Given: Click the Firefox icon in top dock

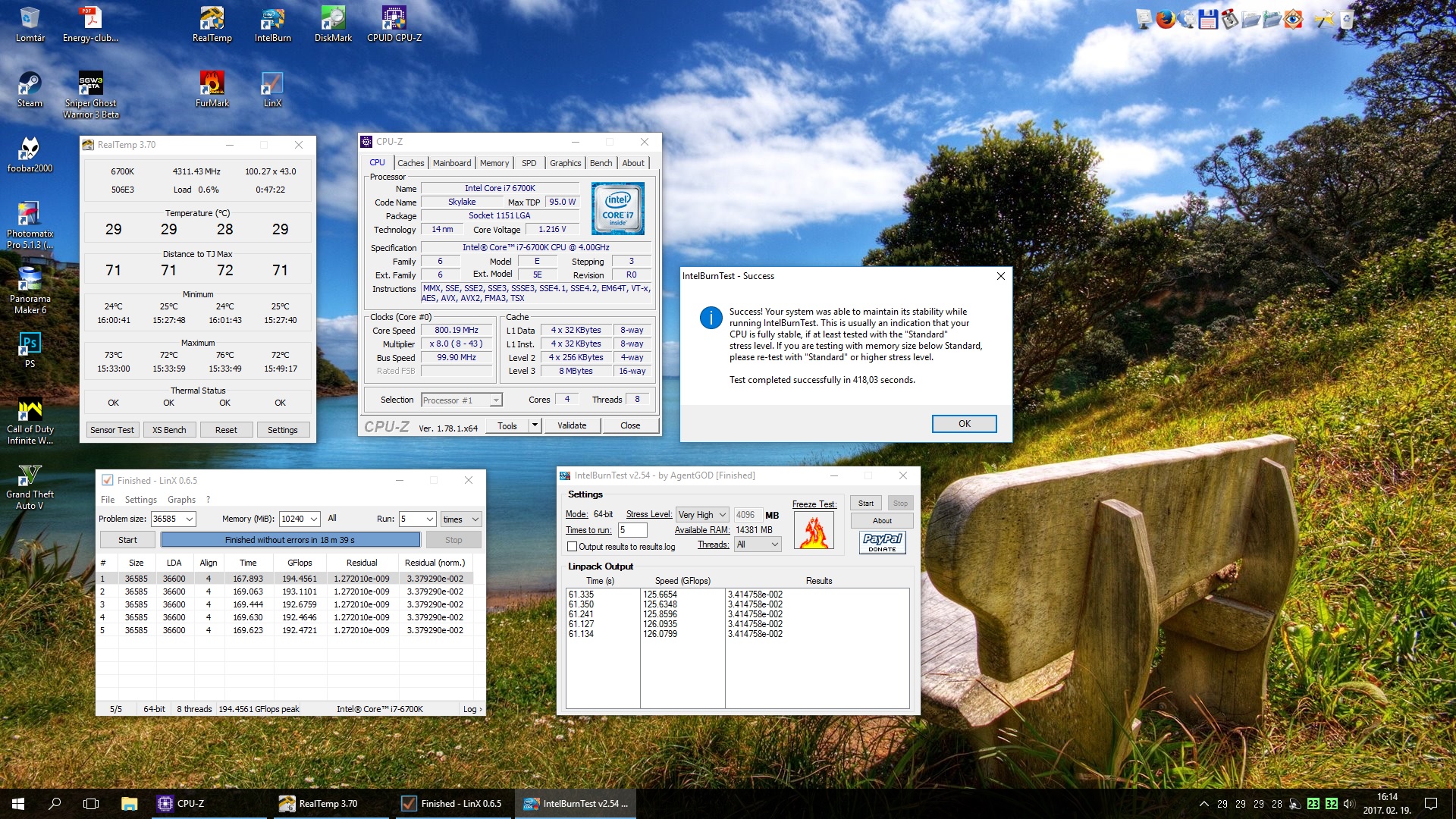Looking at the screenshot, I should click(x=1166, y=19).
